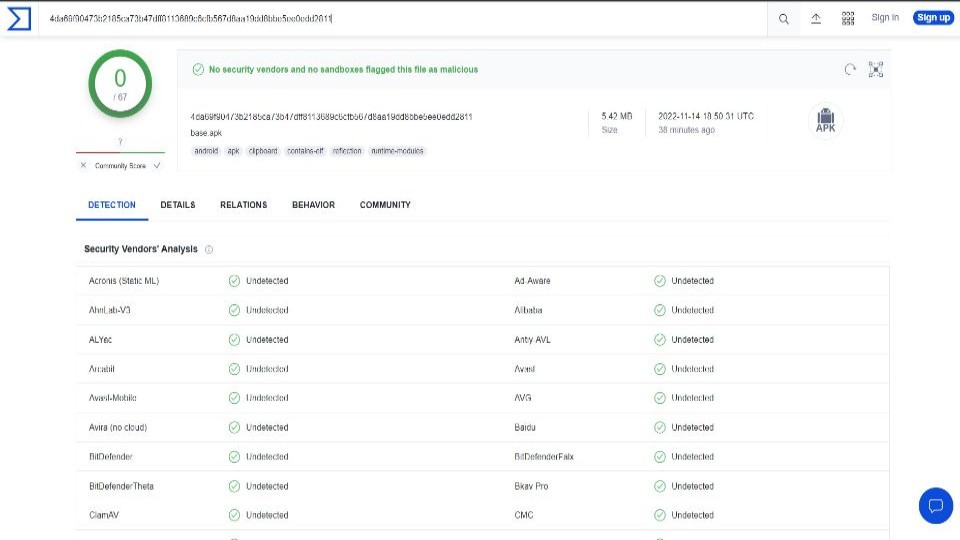Click the reanalyze refresh icon

(850, 69)
